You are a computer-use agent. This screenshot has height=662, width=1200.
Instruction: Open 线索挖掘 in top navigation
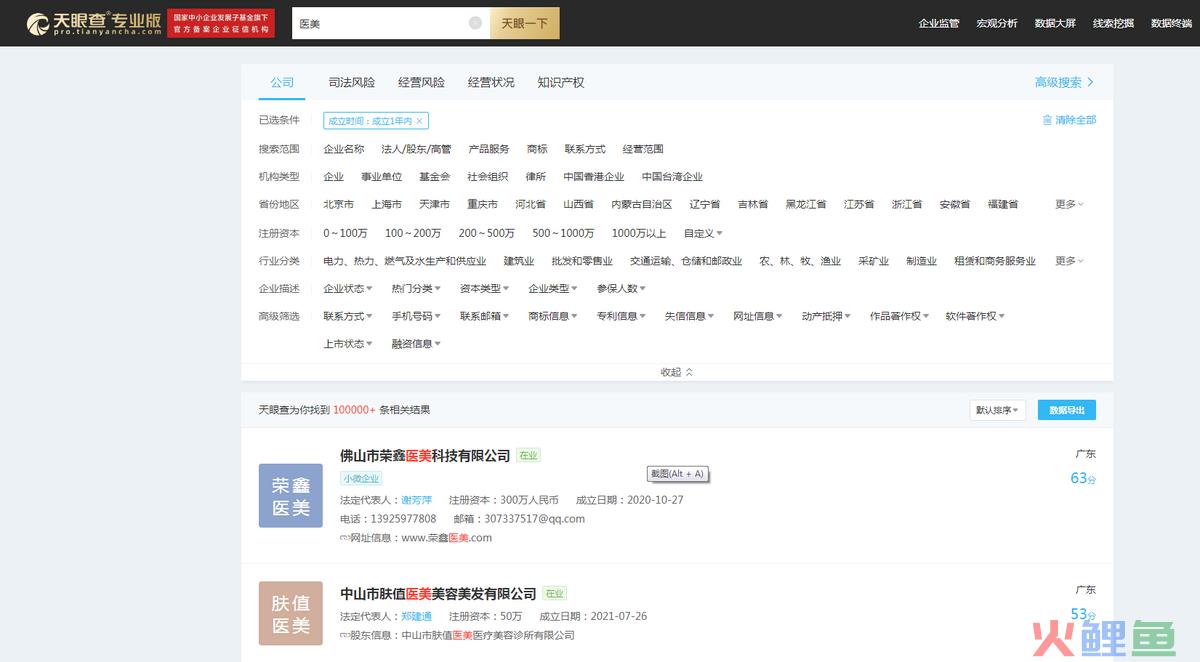tap(1113, 23)
